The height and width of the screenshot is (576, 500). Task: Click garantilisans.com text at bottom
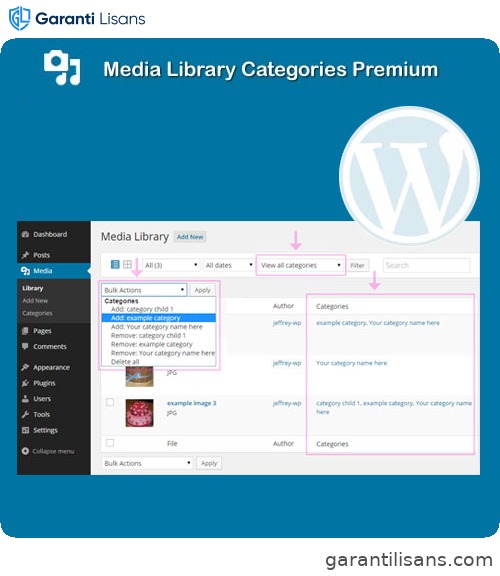point(409,560)
